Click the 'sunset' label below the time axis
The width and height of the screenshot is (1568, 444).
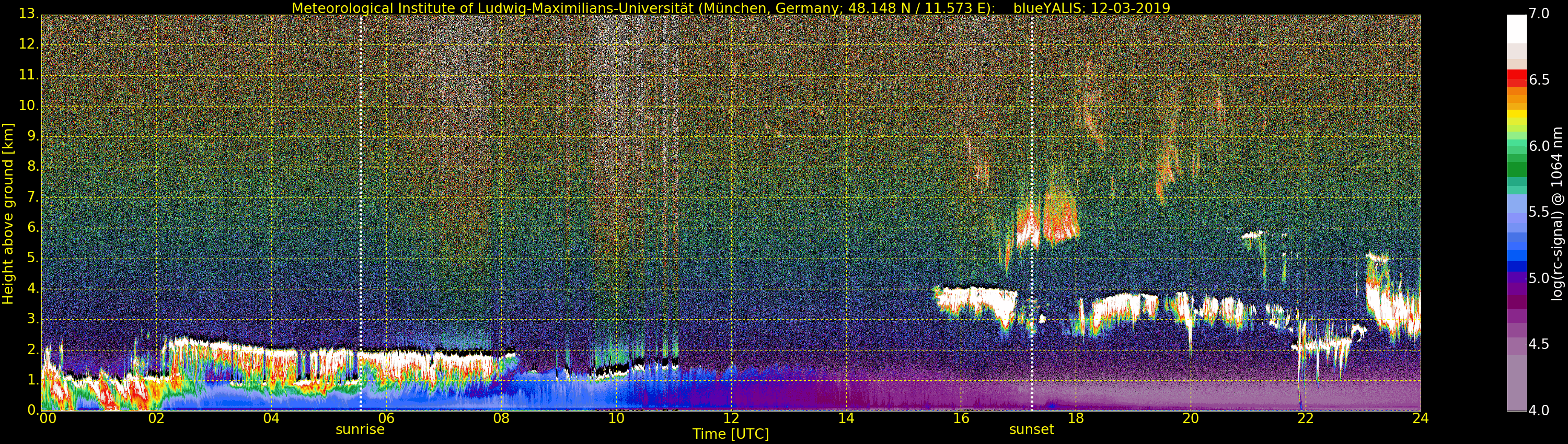pyautogui.click(x=1032, y=429)
